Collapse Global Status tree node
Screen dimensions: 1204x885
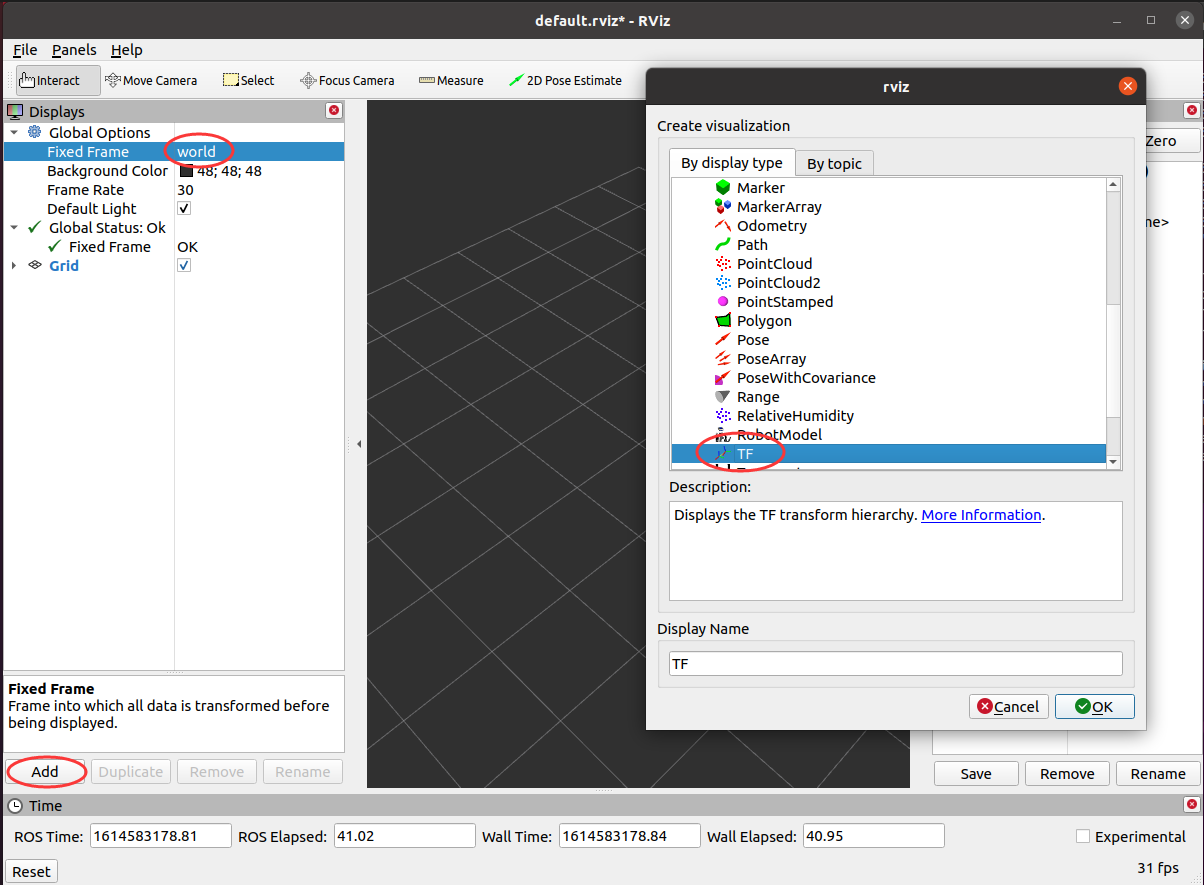point(15,228)
